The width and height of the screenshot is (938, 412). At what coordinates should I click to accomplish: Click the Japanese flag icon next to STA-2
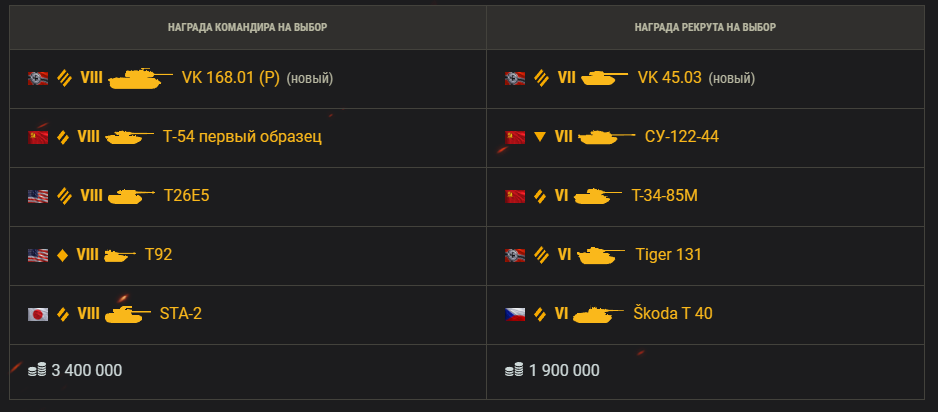click(38, 314)
